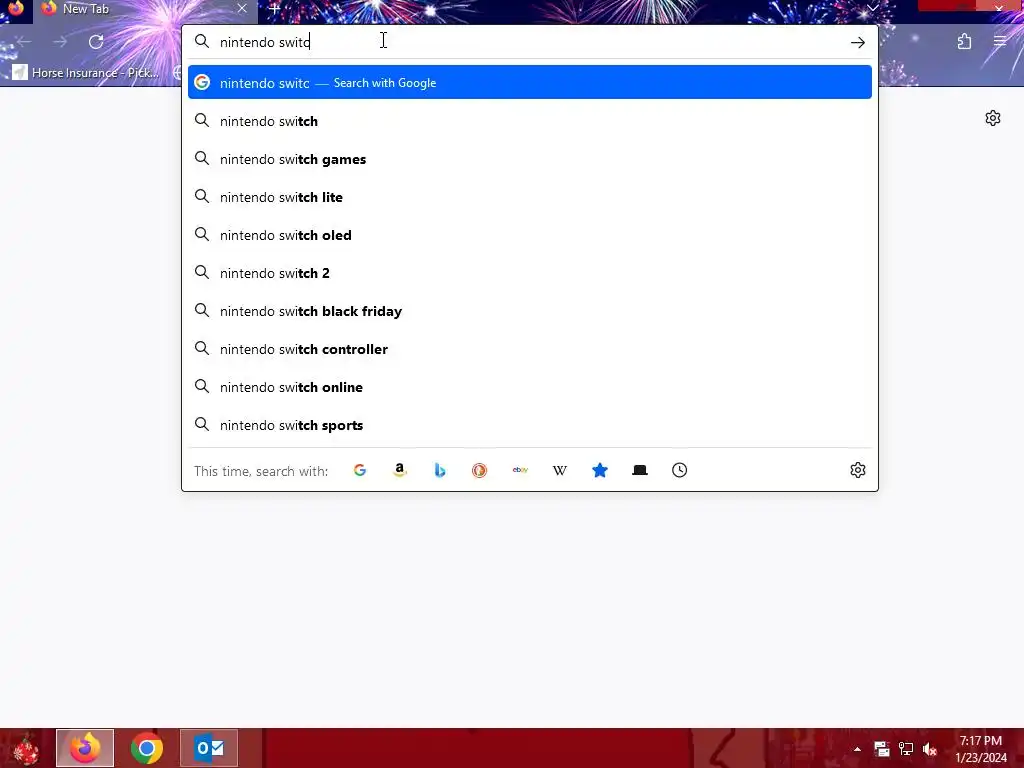The height and width of the screenshot is (768, 1024).
Task: Open the Firefox application menu
Action: 1000,42
